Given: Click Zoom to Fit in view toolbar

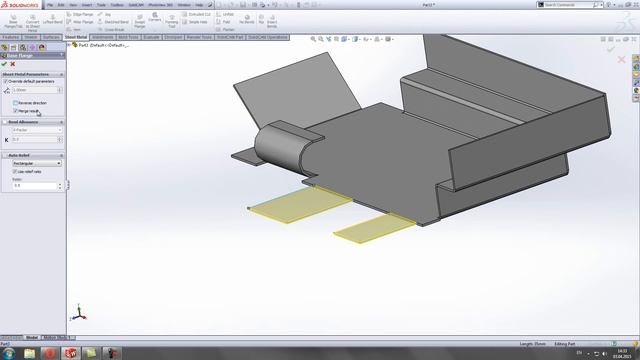Looking at the screenshot, I should click(x=313, y=39).
